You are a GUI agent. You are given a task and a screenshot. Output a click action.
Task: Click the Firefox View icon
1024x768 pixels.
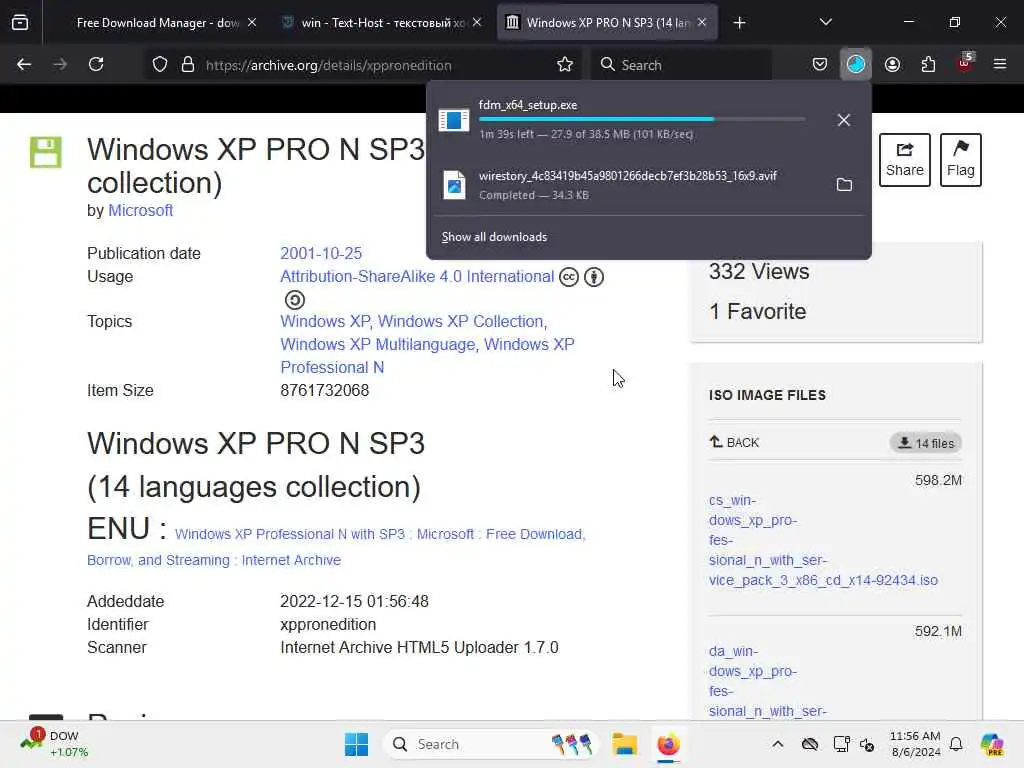20,23
